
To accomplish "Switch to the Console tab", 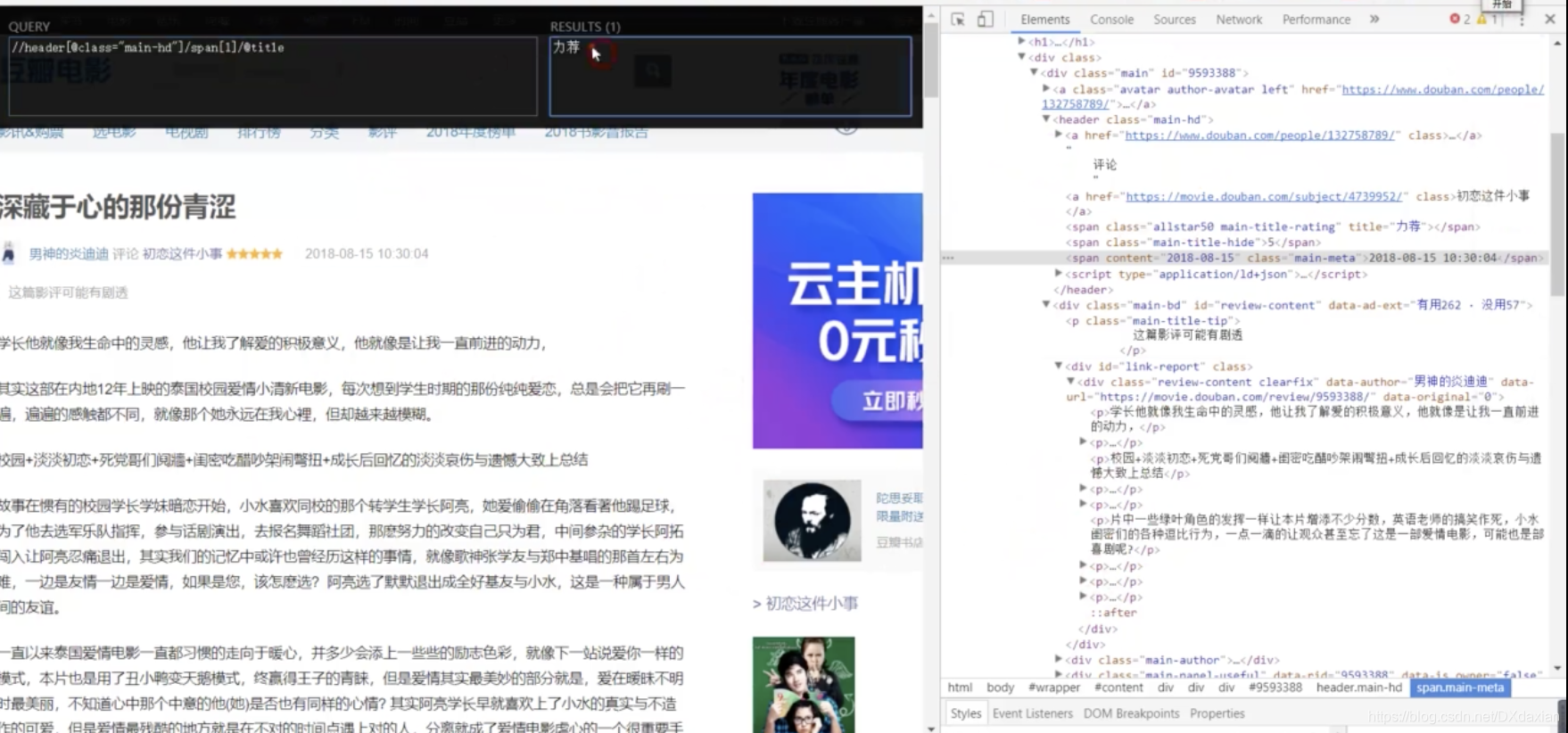I will coord(1111,19).
